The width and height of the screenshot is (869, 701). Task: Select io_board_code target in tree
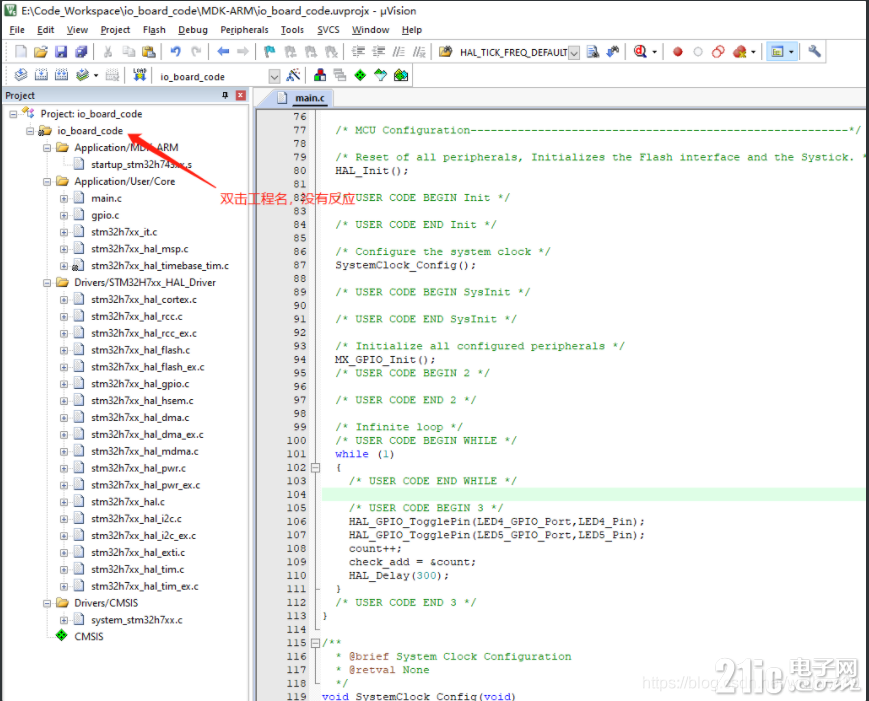pyautogui.click(x=90, y=131)
